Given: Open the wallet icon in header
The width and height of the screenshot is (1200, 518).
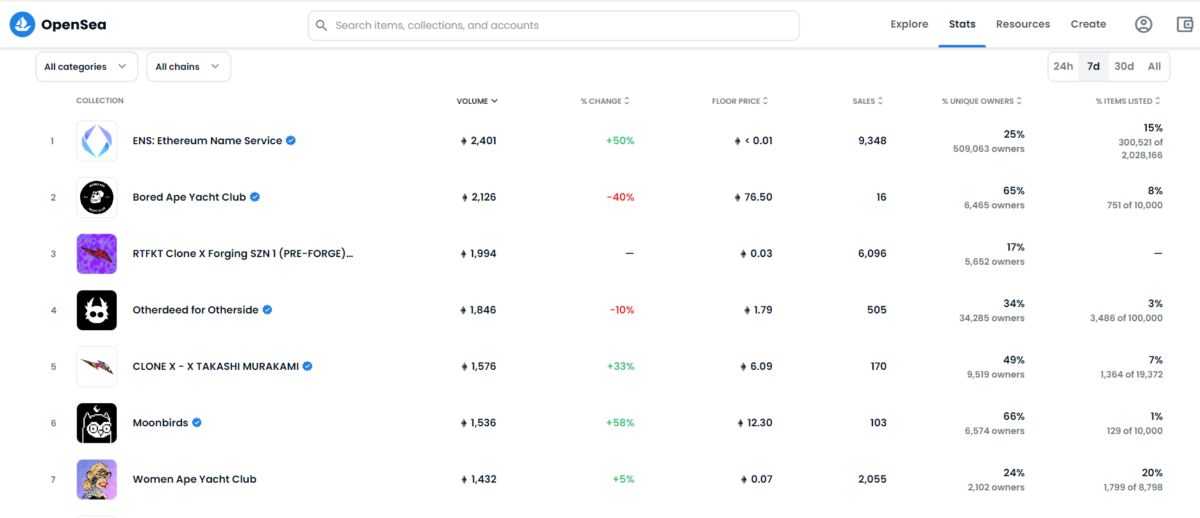Looking at the screenshot, I should tap(1185, 24).
